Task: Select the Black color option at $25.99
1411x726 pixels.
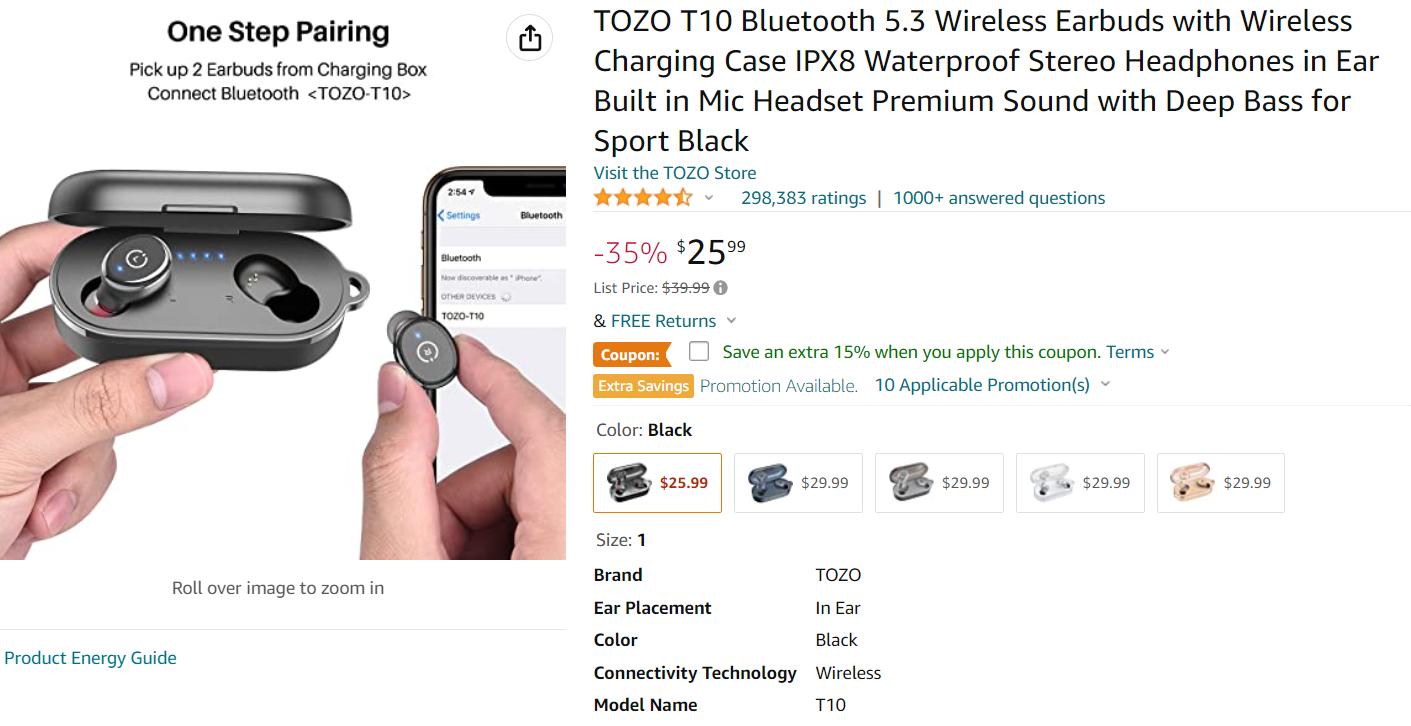Action: pyautogui.click(x=657, y=483)
